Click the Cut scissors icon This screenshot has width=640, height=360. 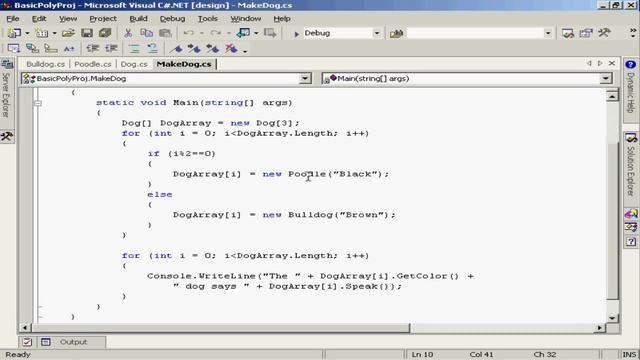tap(128, 33)
